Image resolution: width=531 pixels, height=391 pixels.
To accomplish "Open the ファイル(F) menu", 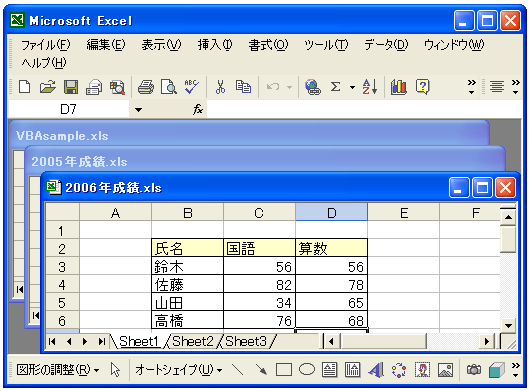I will 45,45.
